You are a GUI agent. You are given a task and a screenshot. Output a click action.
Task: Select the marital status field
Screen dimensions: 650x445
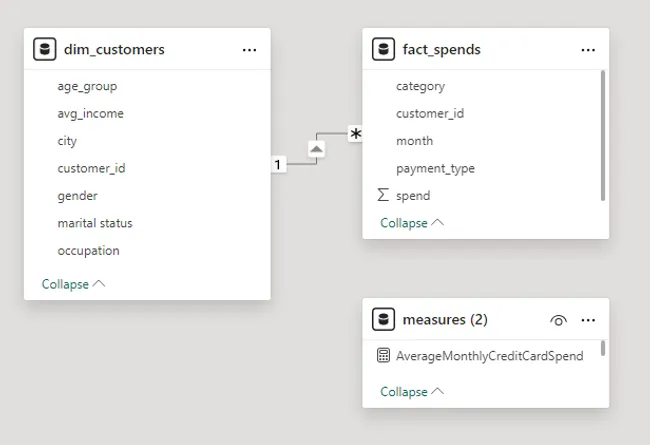95,223
